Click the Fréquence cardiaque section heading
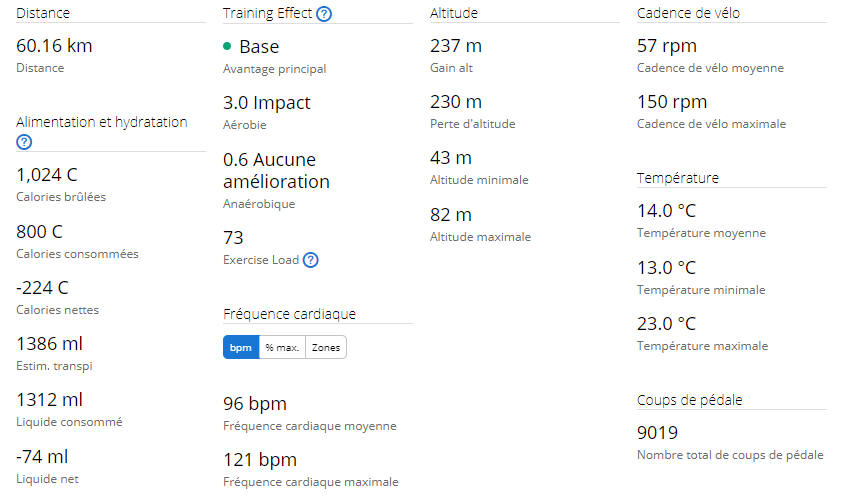The width and height of the screenshot is (857, 496). [289, 314]
